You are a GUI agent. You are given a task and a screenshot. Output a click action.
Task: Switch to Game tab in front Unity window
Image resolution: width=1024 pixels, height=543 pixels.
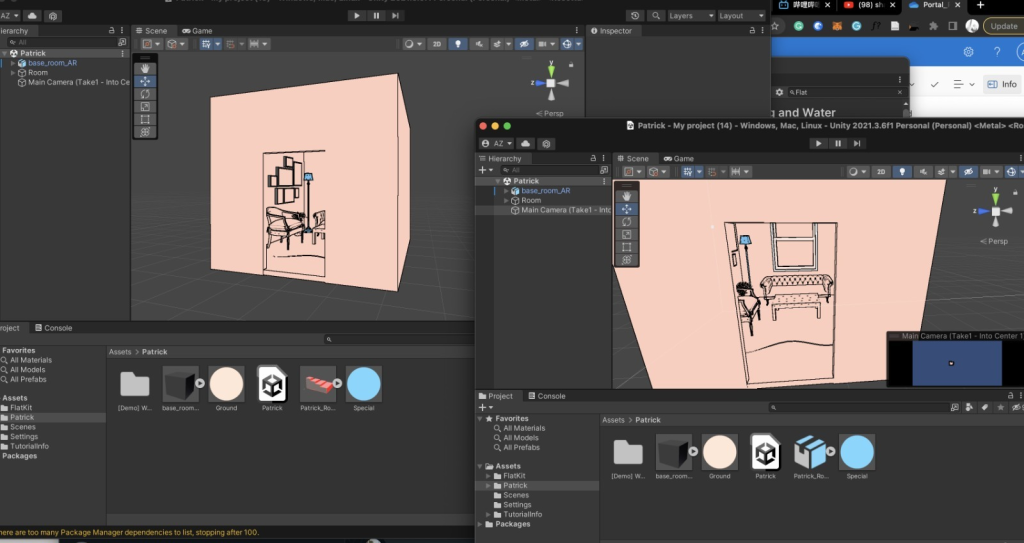679,159
